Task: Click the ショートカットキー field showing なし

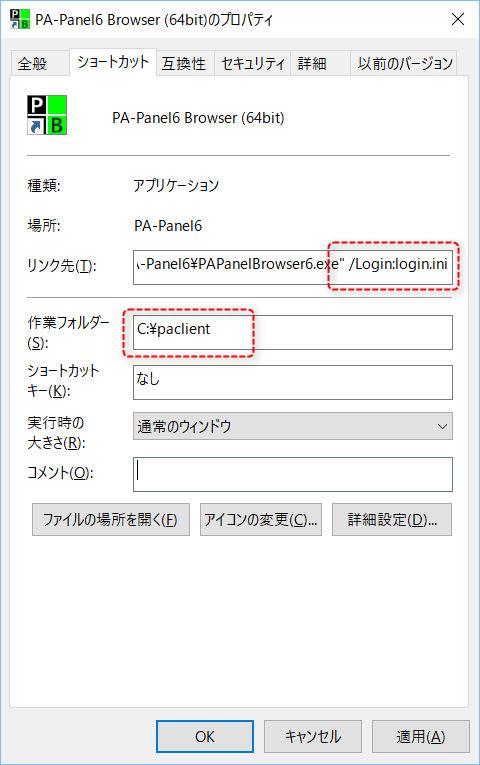Action: click(x=293, y=382)
